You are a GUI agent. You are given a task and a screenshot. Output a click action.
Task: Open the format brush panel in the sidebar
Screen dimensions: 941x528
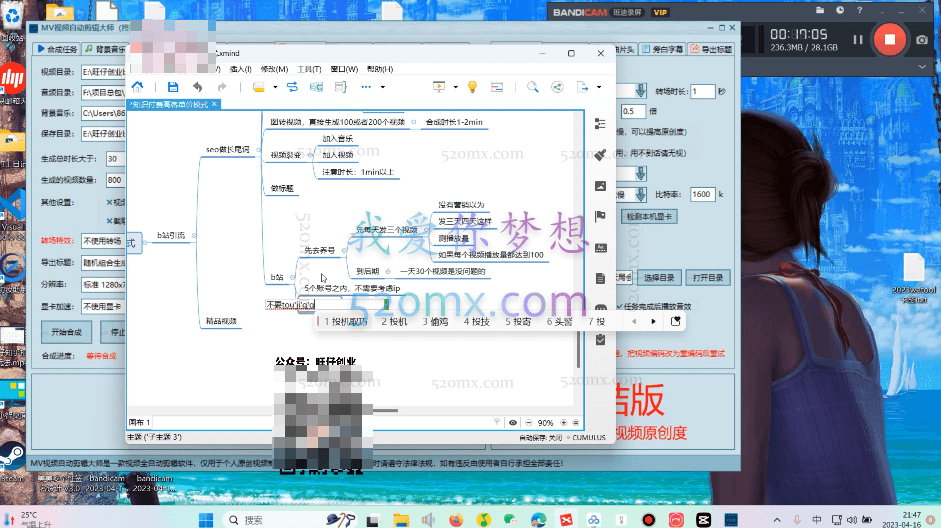pos(600,155)
